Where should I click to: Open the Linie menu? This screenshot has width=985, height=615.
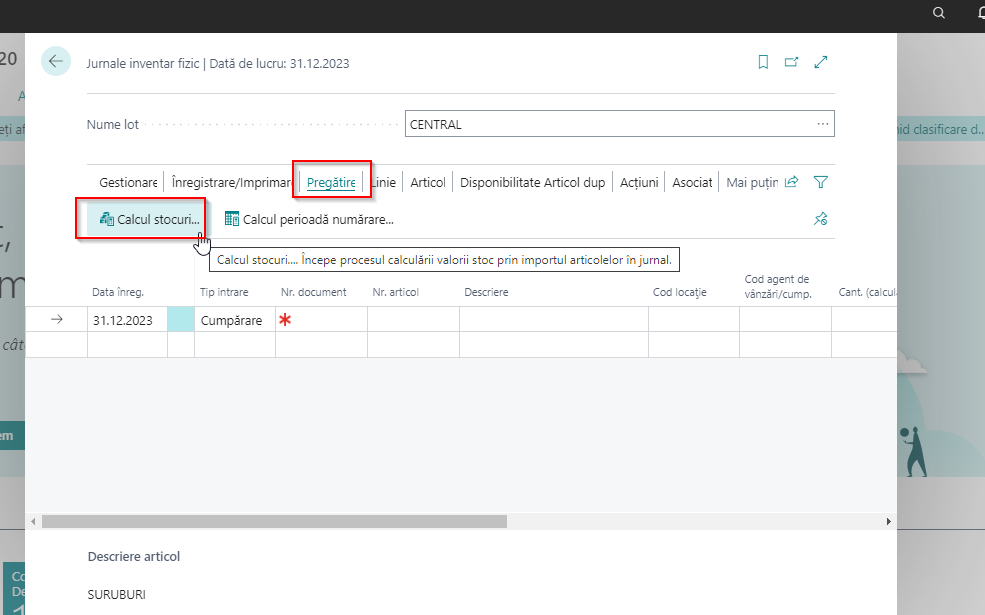(384, 182)
